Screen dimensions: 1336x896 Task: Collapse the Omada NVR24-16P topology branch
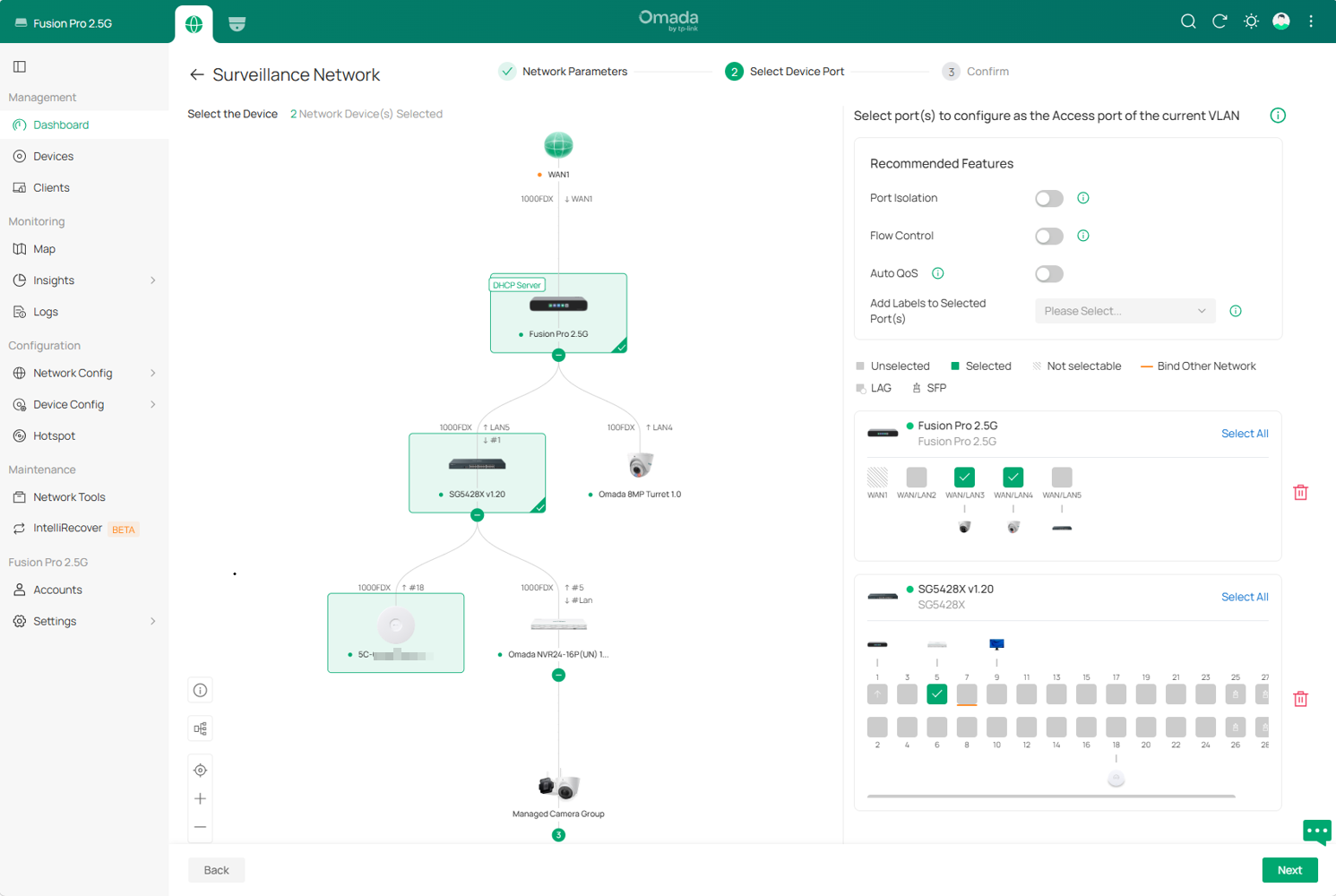(558, 675)
